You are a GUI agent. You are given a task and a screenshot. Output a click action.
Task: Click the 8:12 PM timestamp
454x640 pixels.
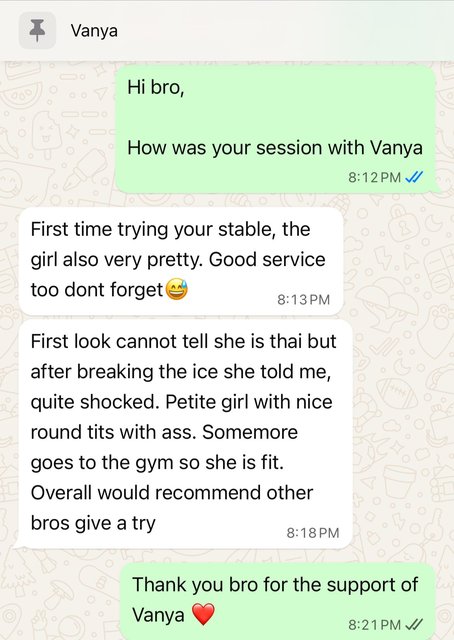(374, 178)
